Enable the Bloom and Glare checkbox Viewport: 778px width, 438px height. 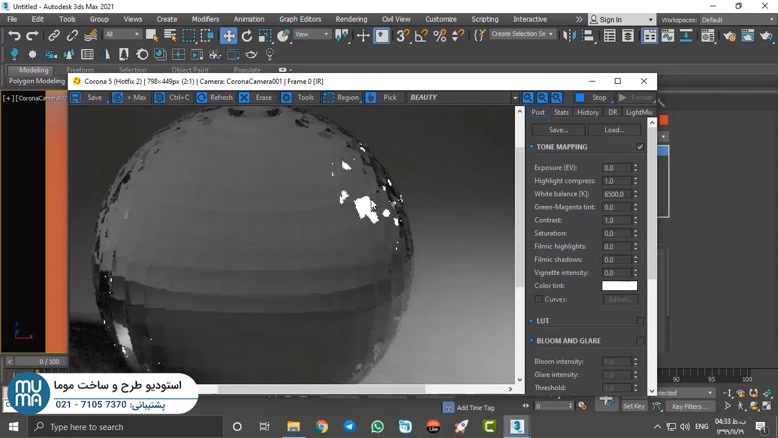coord(640,341)
